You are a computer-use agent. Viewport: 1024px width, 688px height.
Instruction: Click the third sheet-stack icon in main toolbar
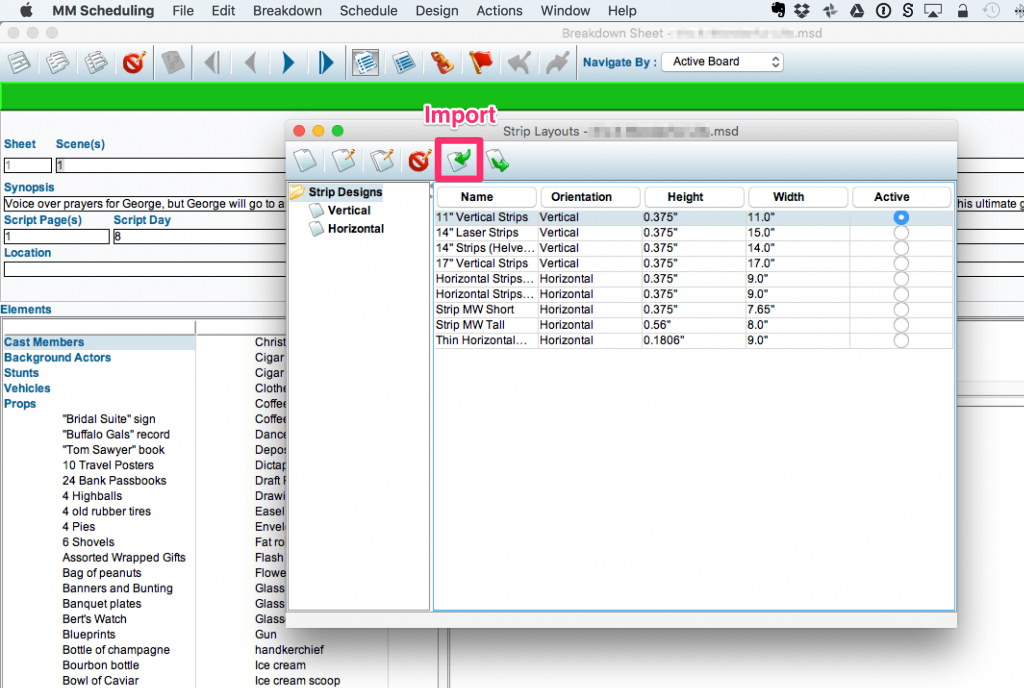[x=96, y=63]
